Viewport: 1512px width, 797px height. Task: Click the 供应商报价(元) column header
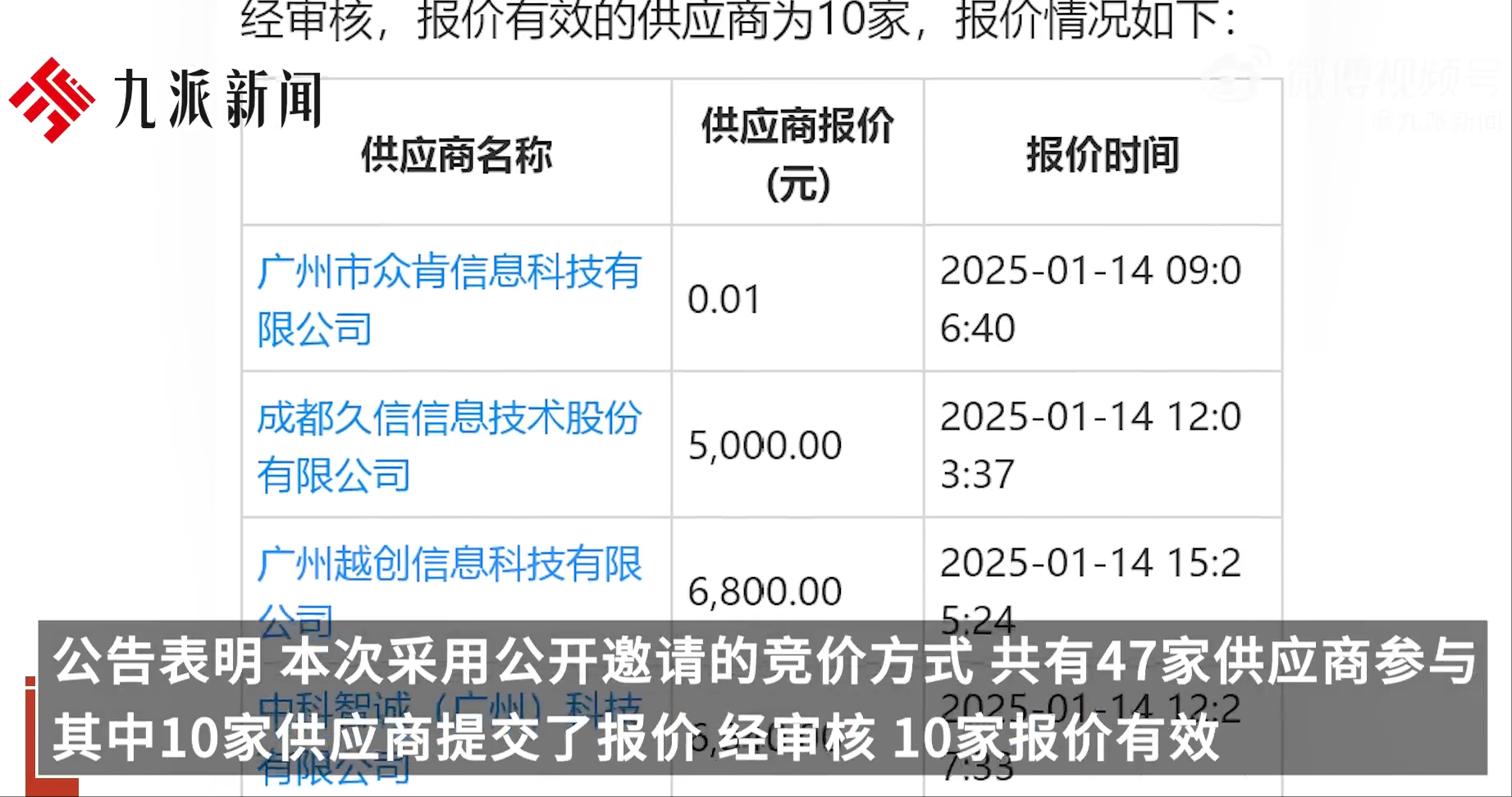pos(797,154)
